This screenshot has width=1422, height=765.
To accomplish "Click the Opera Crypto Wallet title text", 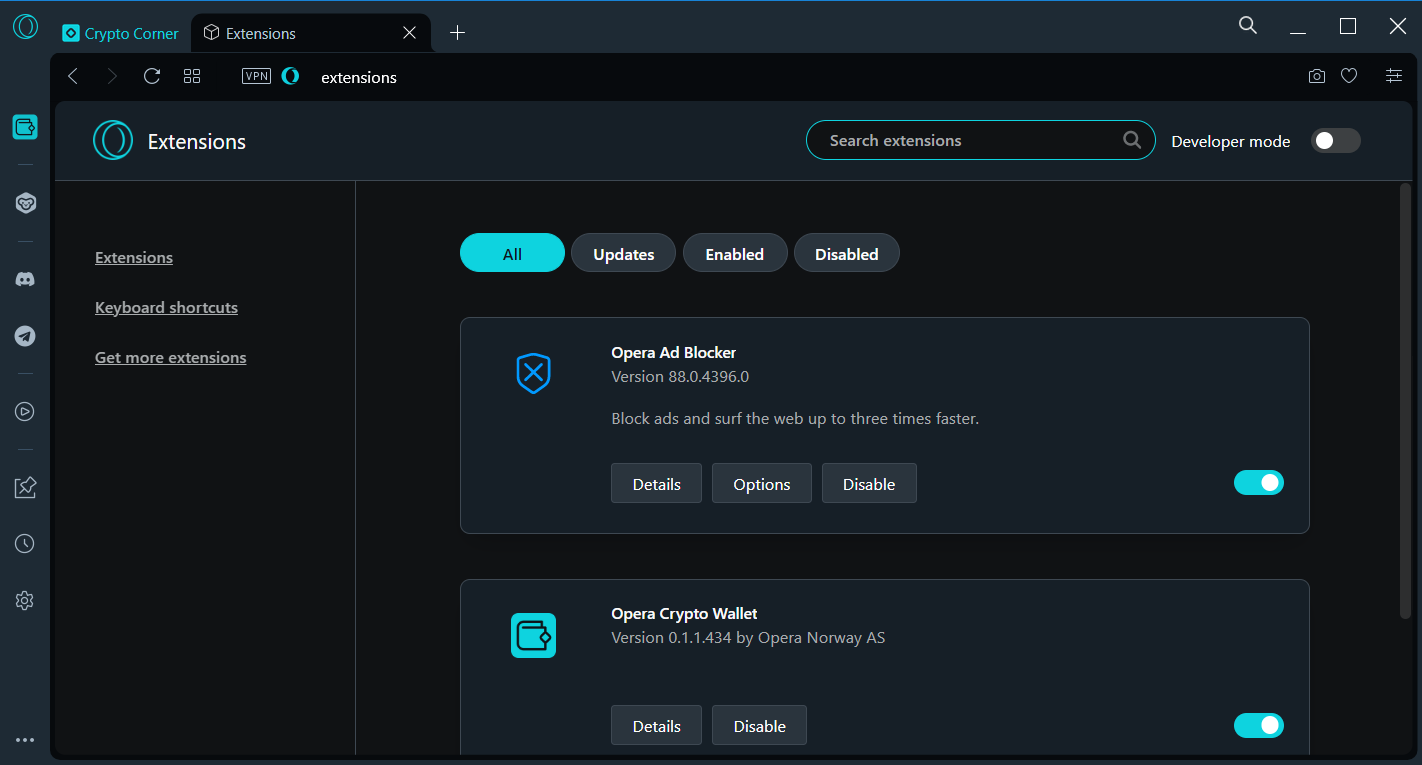I will click(684, 613).
